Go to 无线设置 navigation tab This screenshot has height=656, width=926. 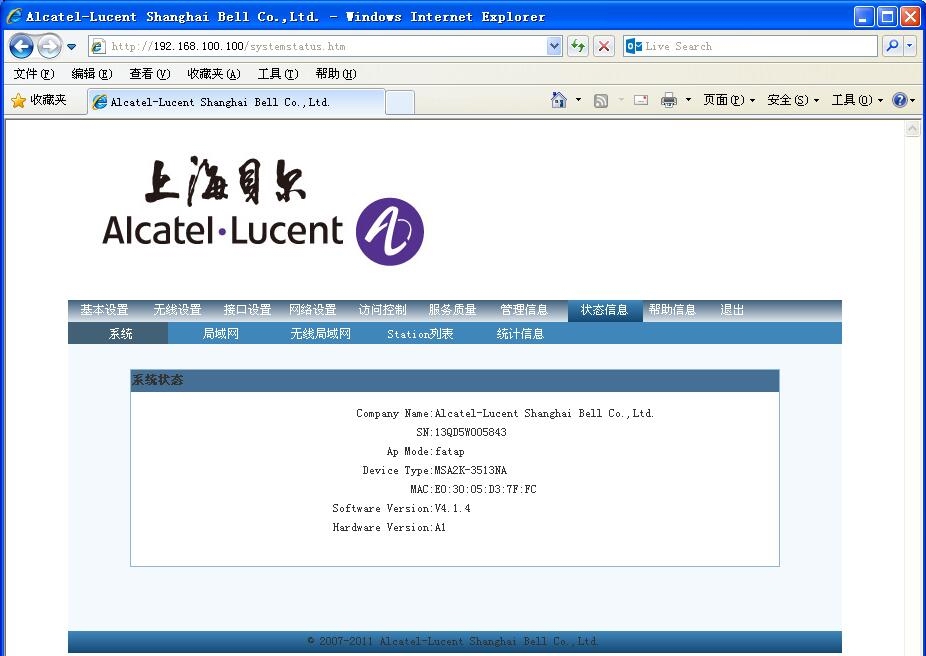click(177, 310)
